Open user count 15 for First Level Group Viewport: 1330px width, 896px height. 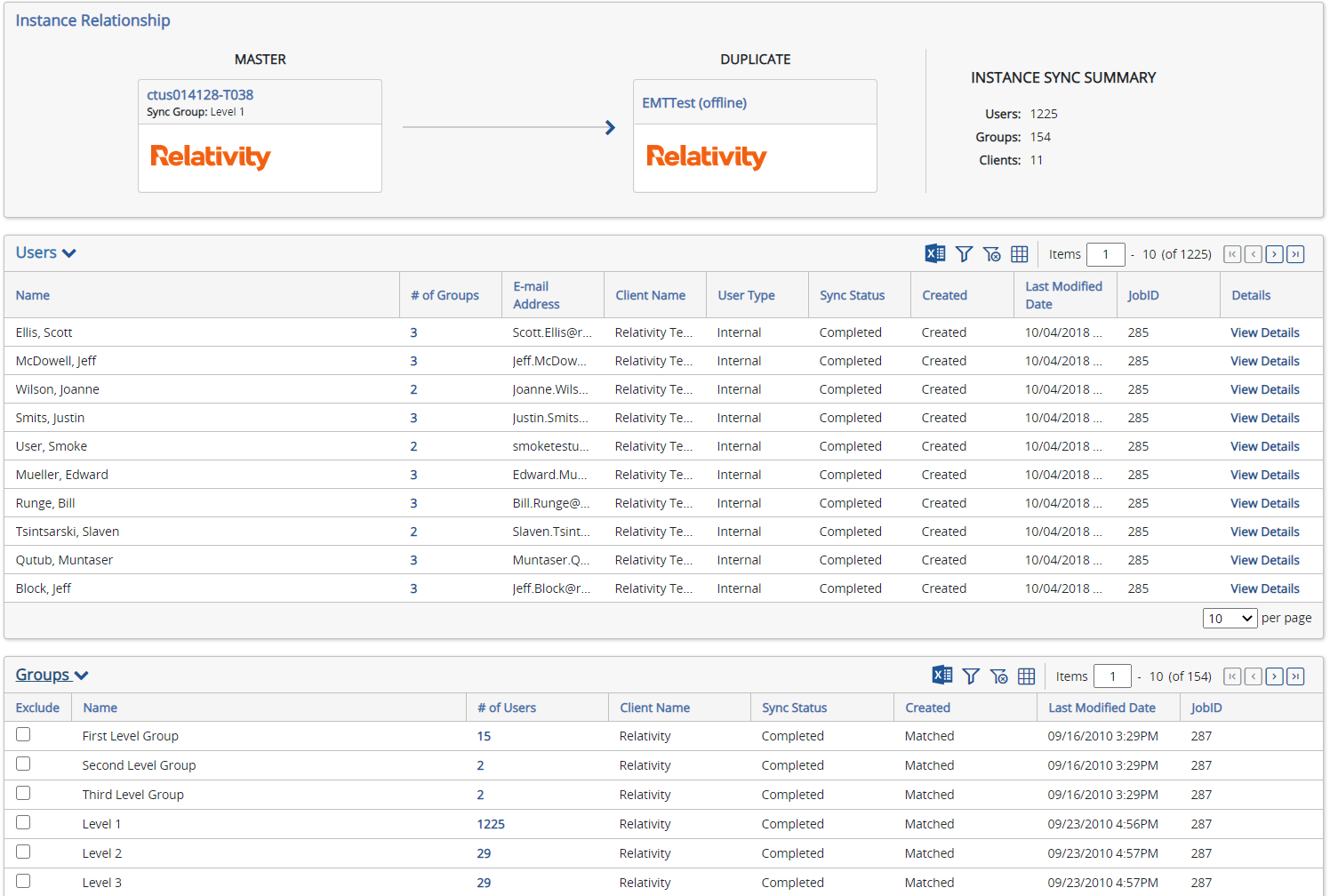point(484,736)
